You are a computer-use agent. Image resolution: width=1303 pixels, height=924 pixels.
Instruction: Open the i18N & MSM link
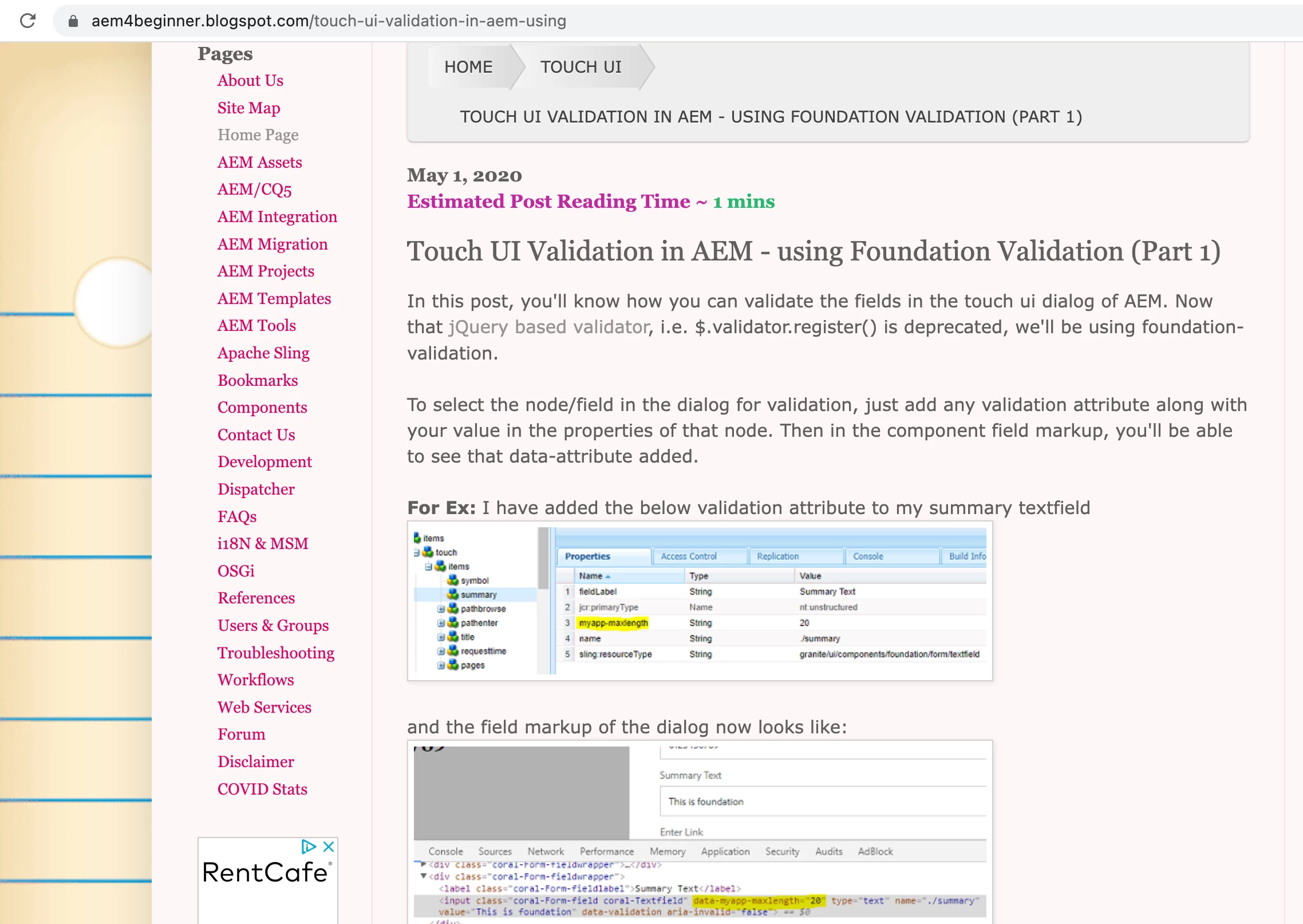point(263,544)
